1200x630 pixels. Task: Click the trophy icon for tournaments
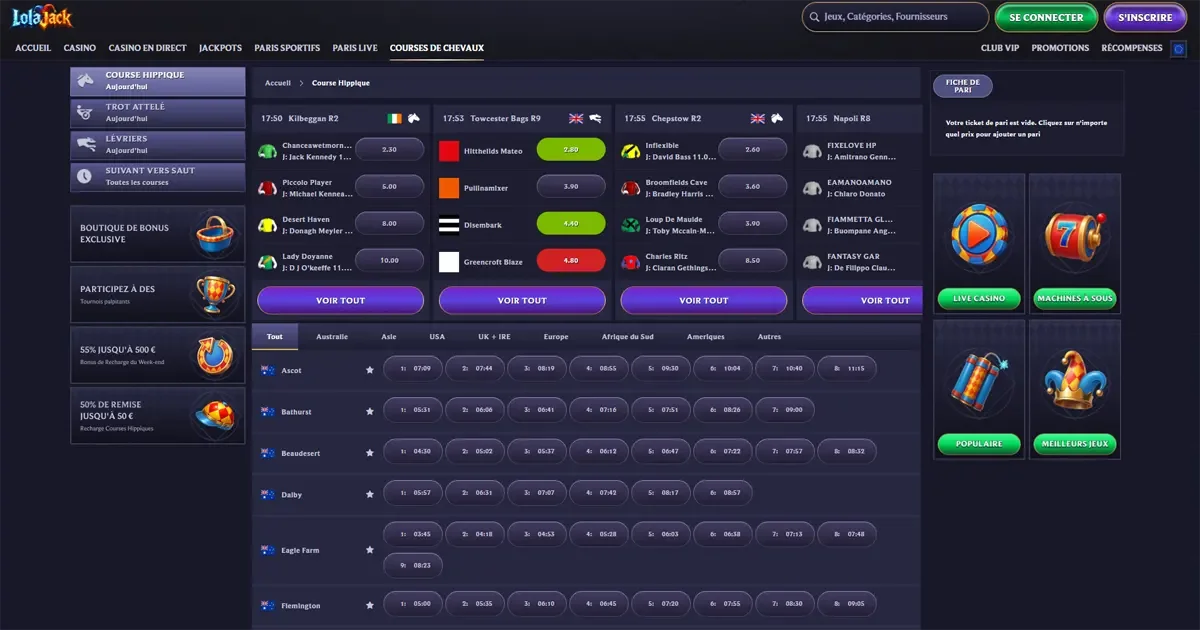click(214, 294)
